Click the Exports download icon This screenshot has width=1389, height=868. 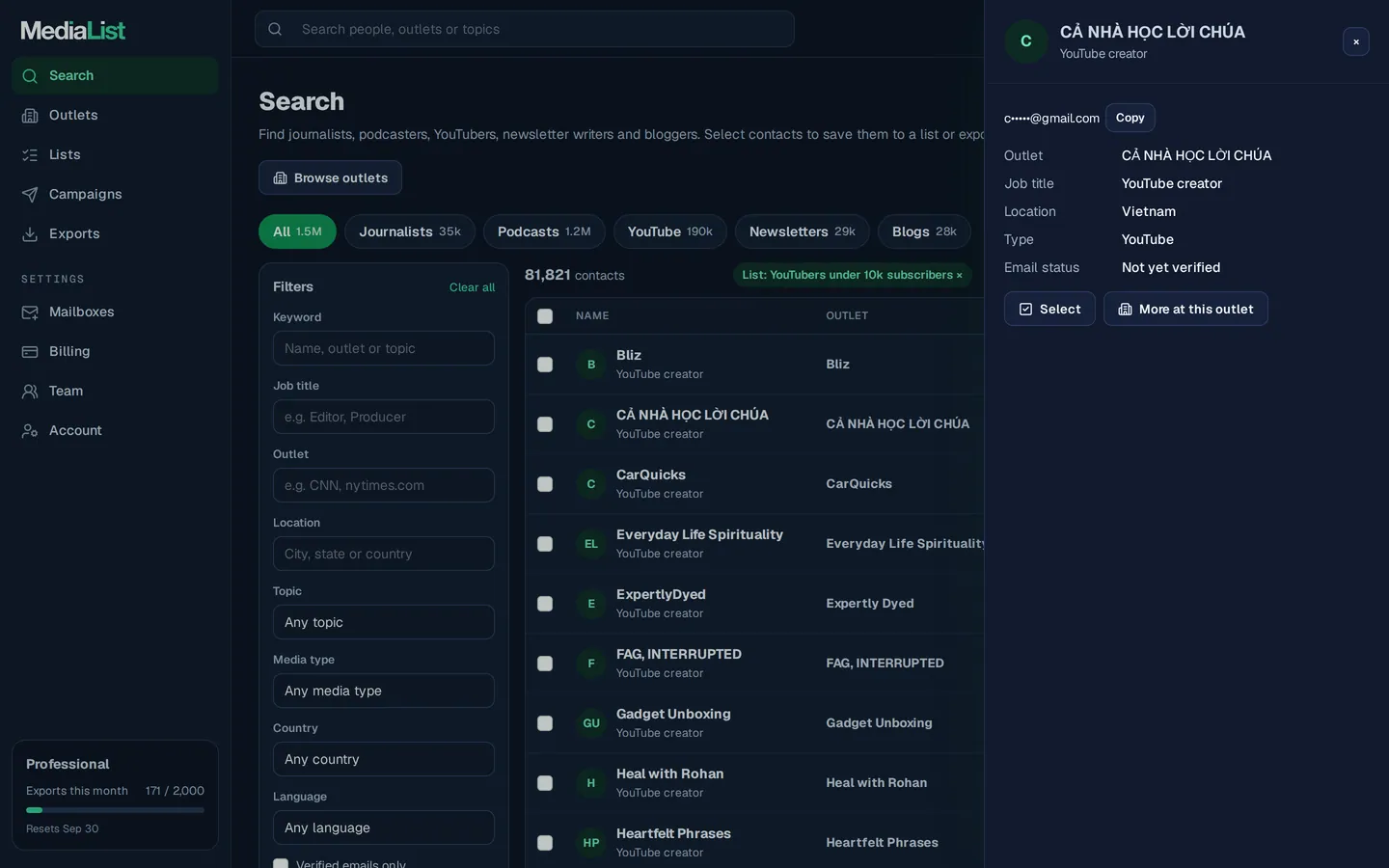[30, 234]
